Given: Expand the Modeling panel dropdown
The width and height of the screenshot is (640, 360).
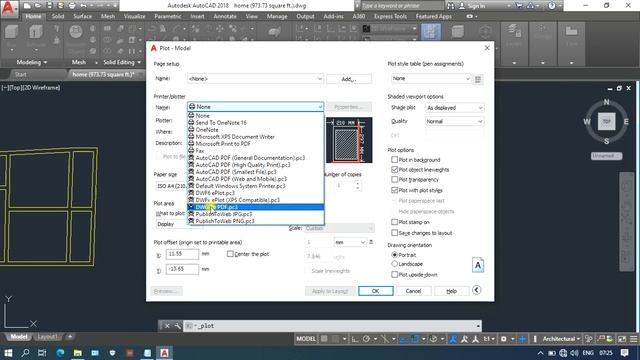Looking at the screenshot, I should [x=32, y=62].
